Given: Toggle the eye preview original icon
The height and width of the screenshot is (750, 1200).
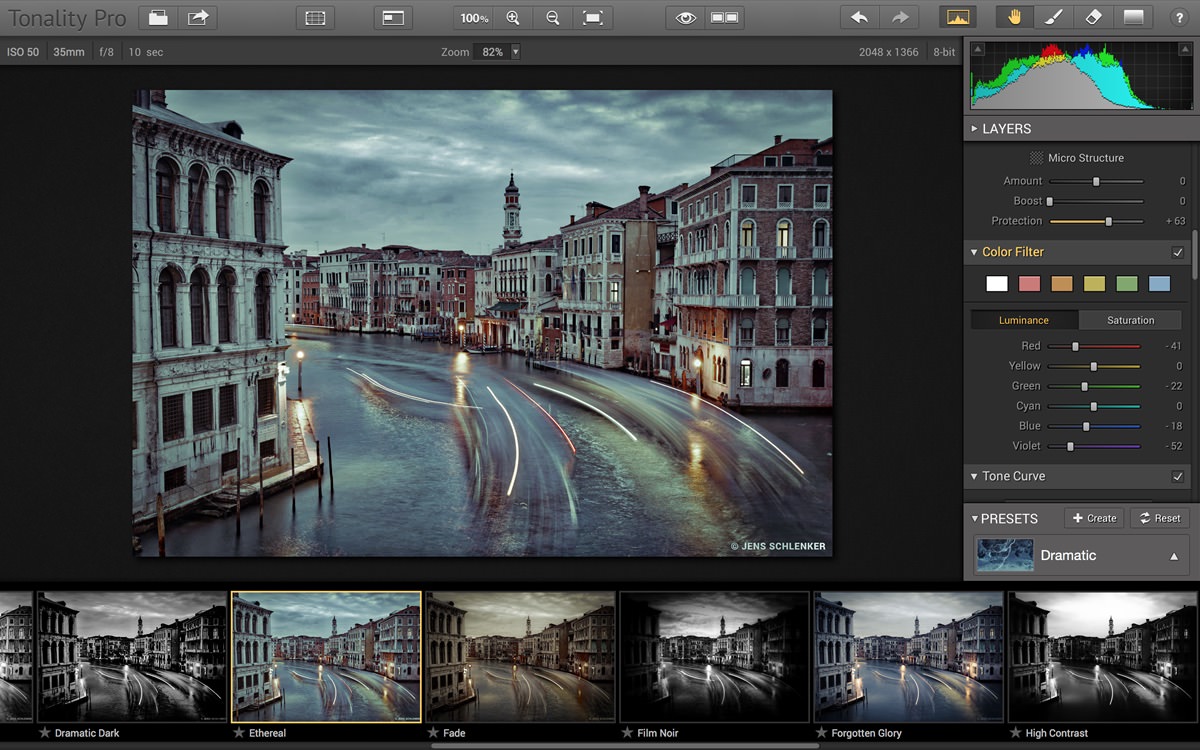Looking at the screenshot, I should pyautogui.click(x=685, y=18).
